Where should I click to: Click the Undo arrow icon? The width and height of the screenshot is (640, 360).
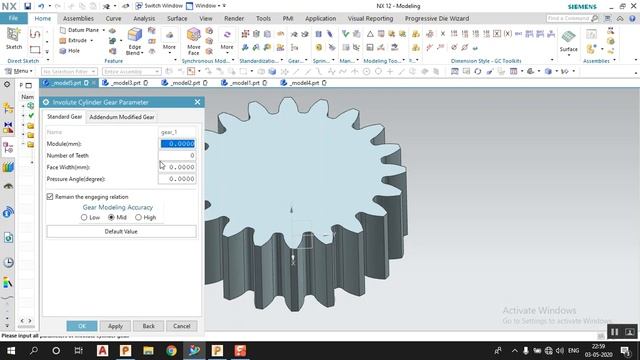(41, 6)
